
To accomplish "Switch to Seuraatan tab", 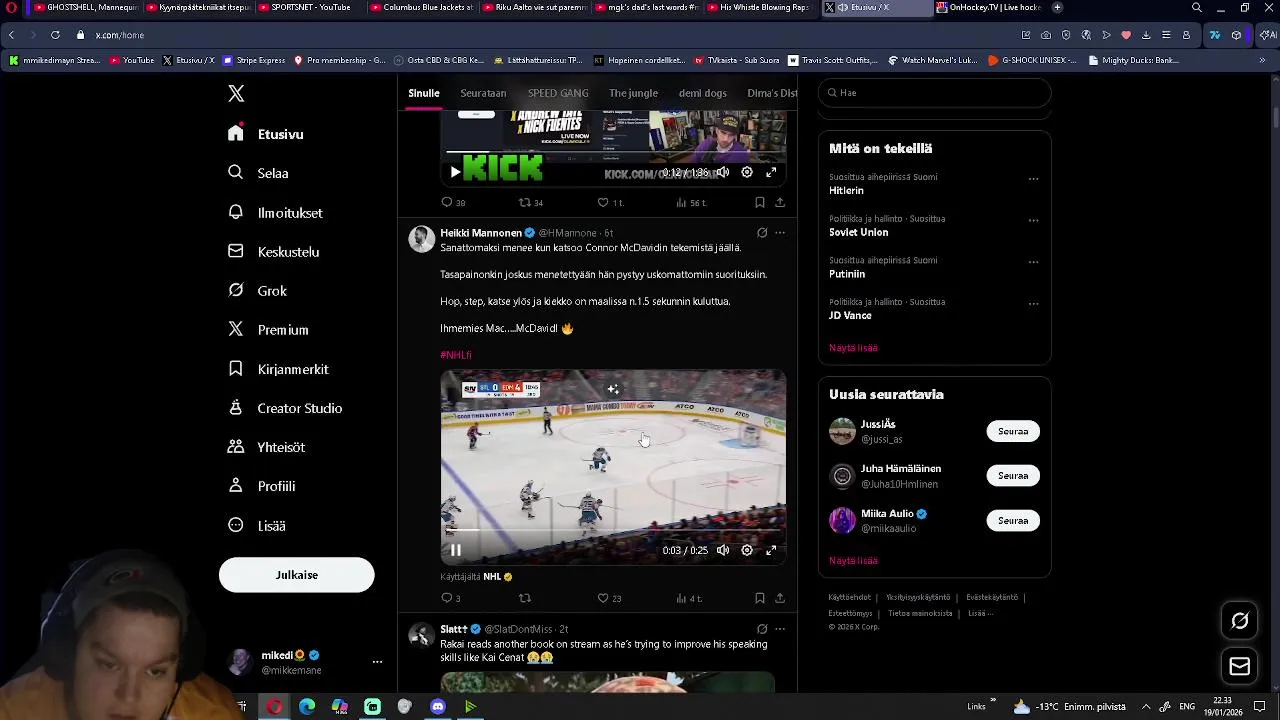I will (x=483, y=93).
